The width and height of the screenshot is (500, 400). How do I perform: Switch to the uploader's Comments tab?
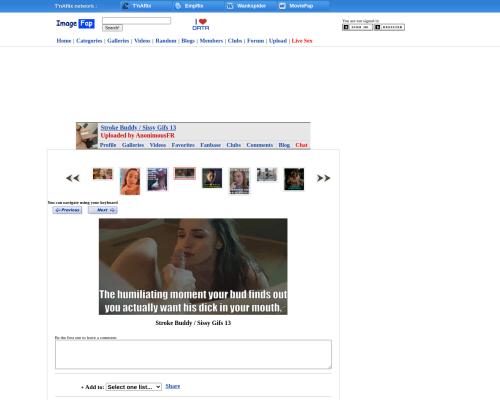260,145
